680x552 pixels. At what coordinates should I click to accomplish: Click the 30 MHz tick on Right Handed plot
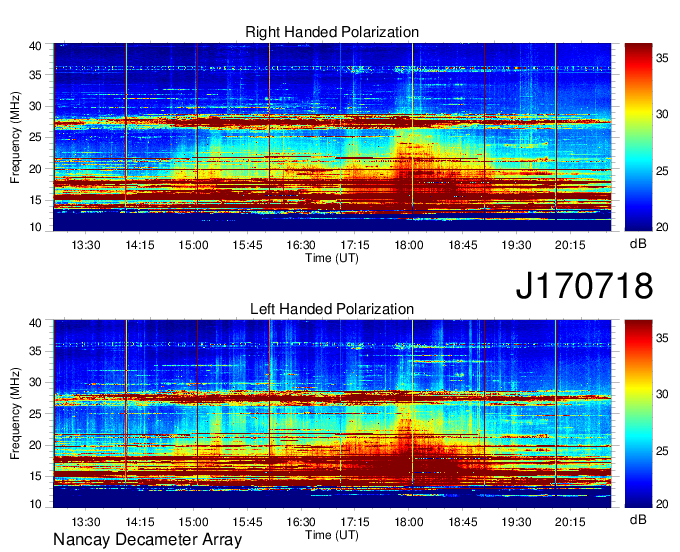(36, 106)
